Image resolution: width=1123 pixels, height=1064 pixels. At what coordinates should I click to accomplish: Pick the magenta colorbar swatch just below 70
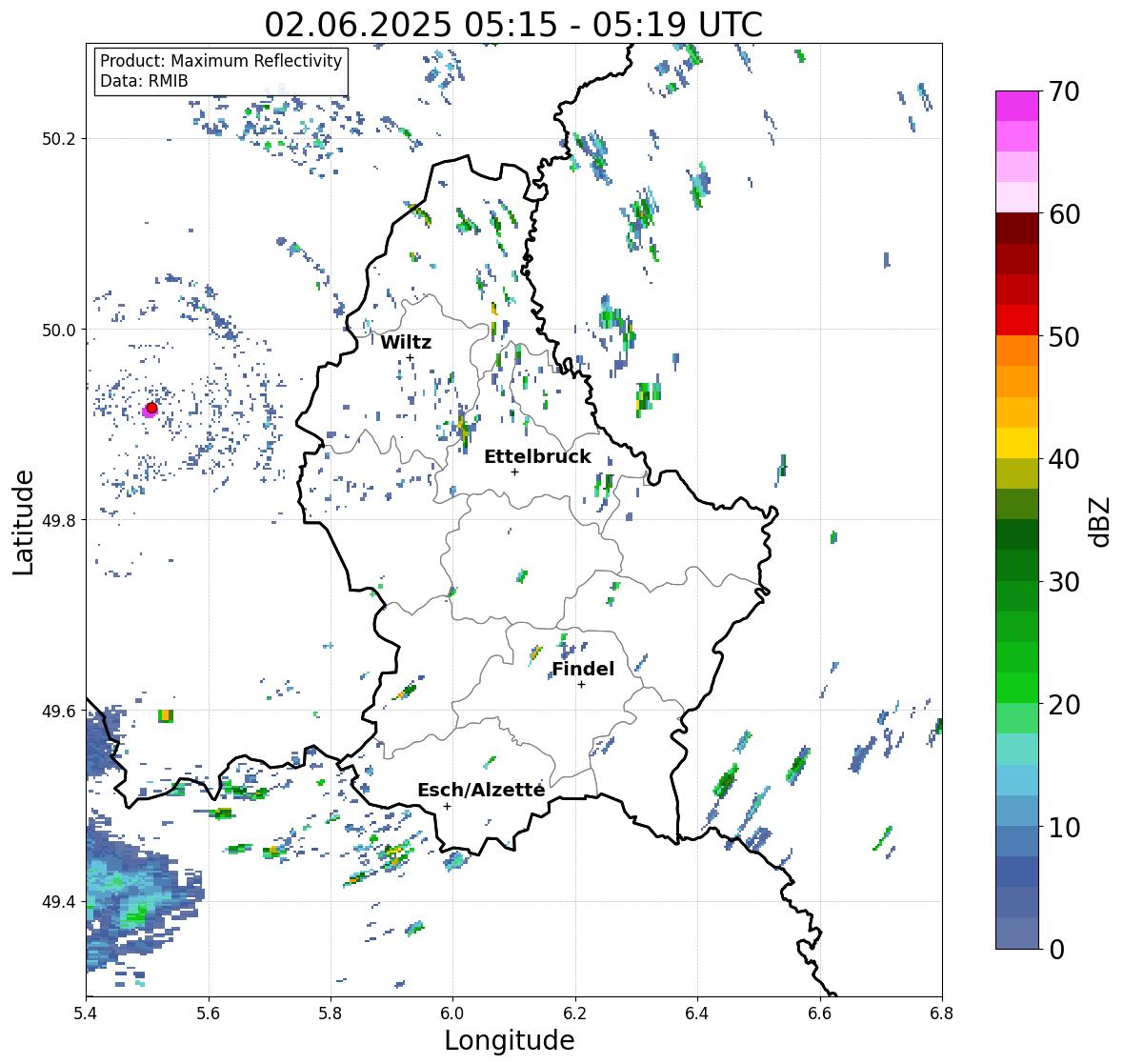[1017, 106]
